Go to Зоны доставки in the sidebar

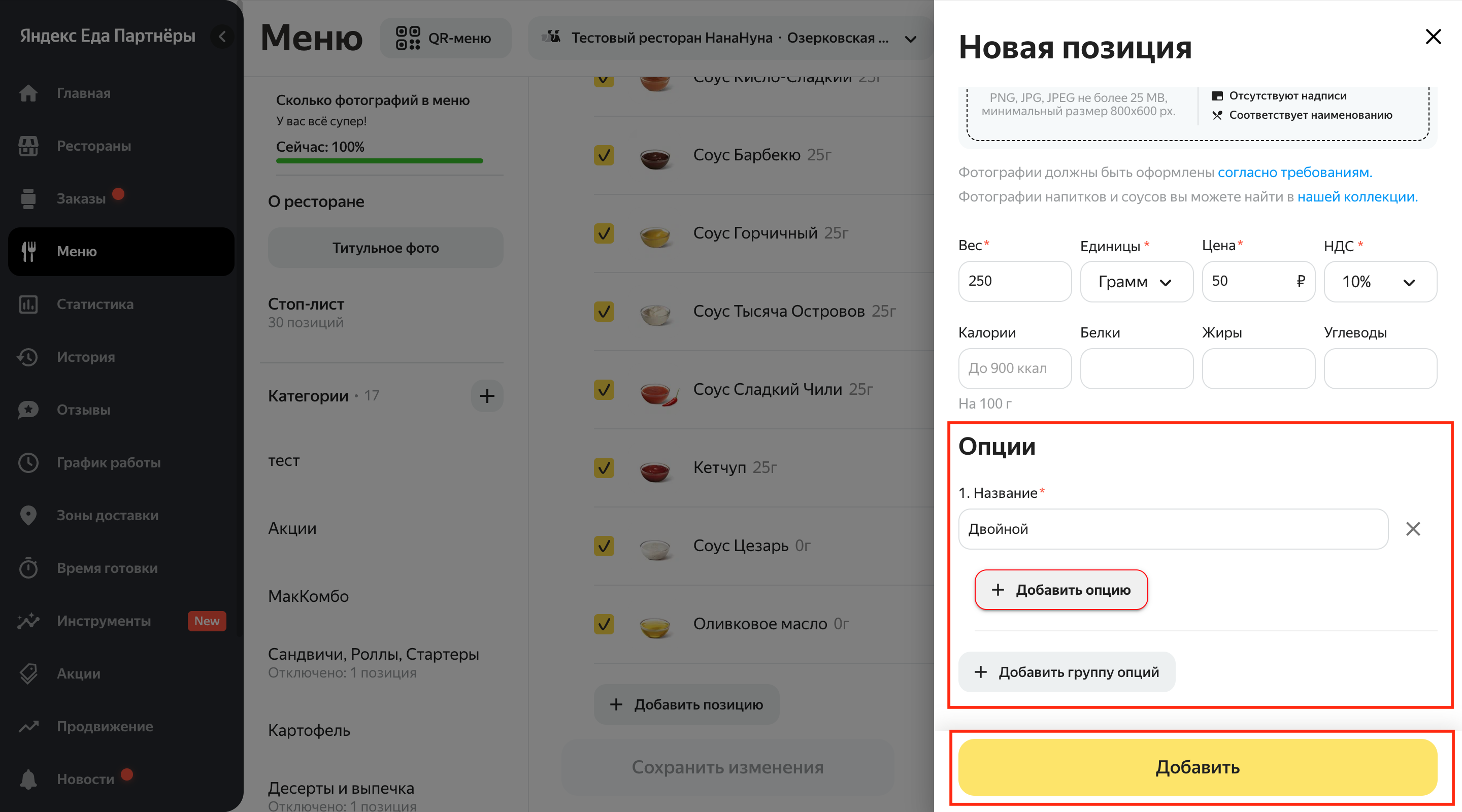107,515
